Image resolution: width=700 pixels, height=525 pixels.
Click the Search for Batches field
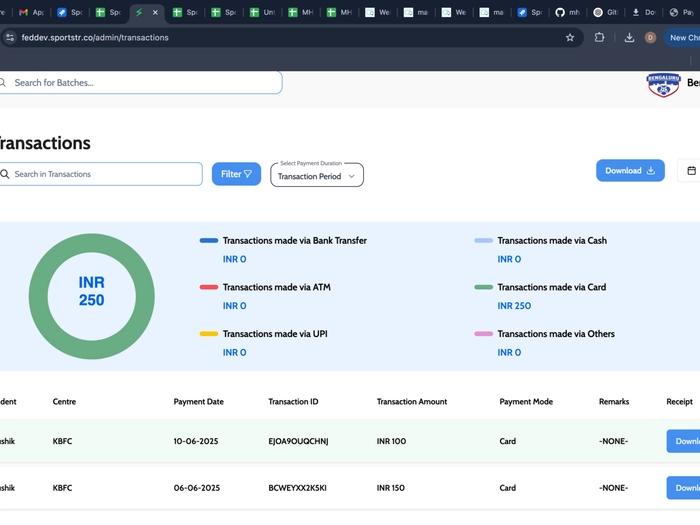pyautogui.click(x=140, y=82)
